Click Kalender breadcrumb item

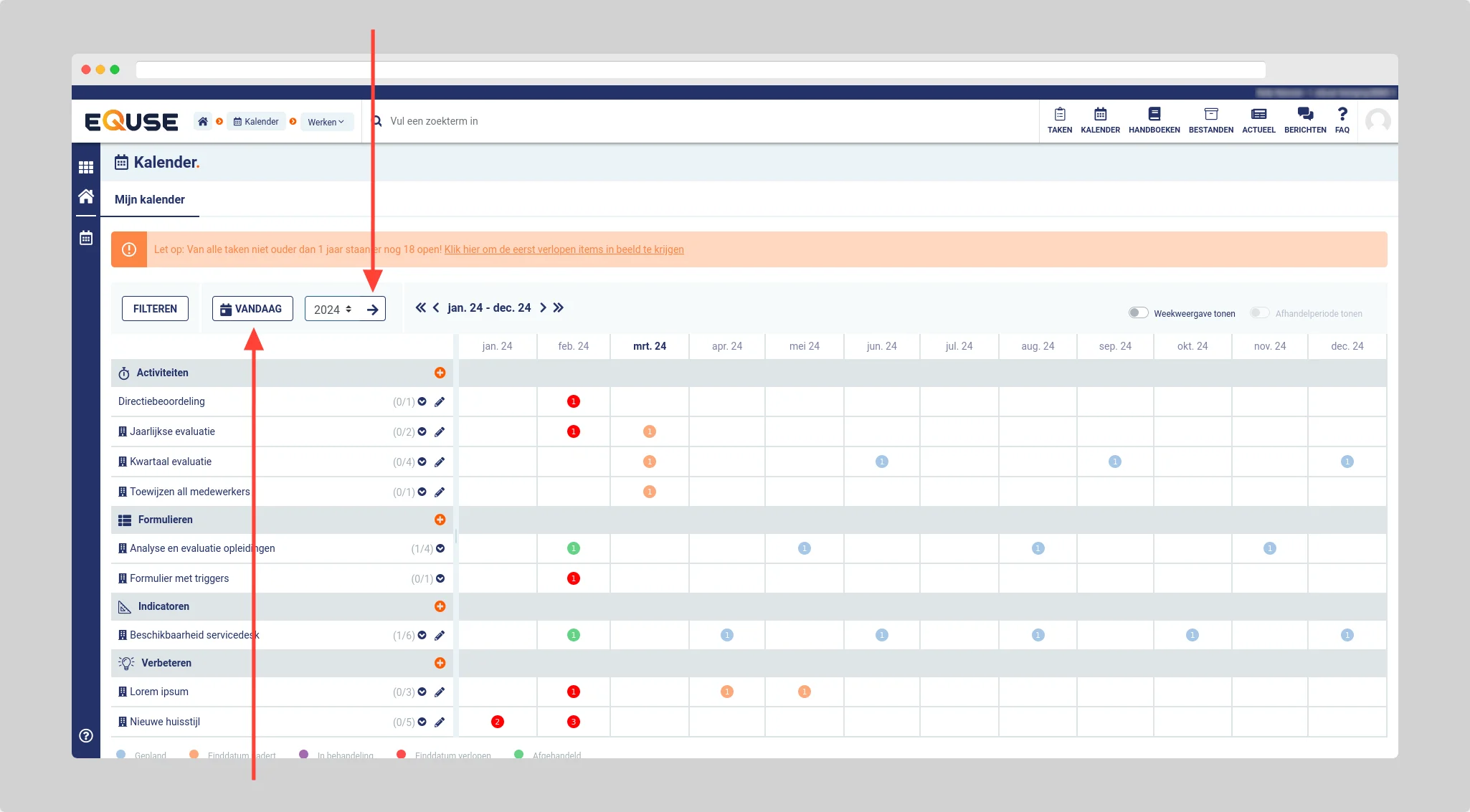click(x=256, y=122)
